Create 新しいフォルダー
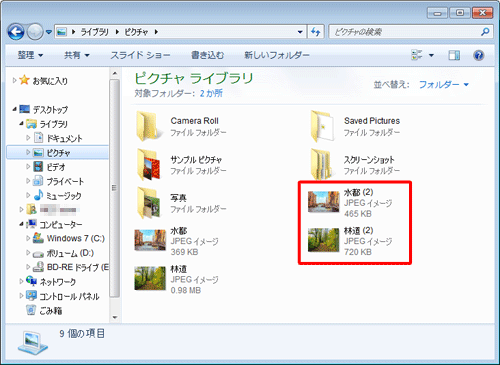500x365 pixels. [x=277, y=55]
